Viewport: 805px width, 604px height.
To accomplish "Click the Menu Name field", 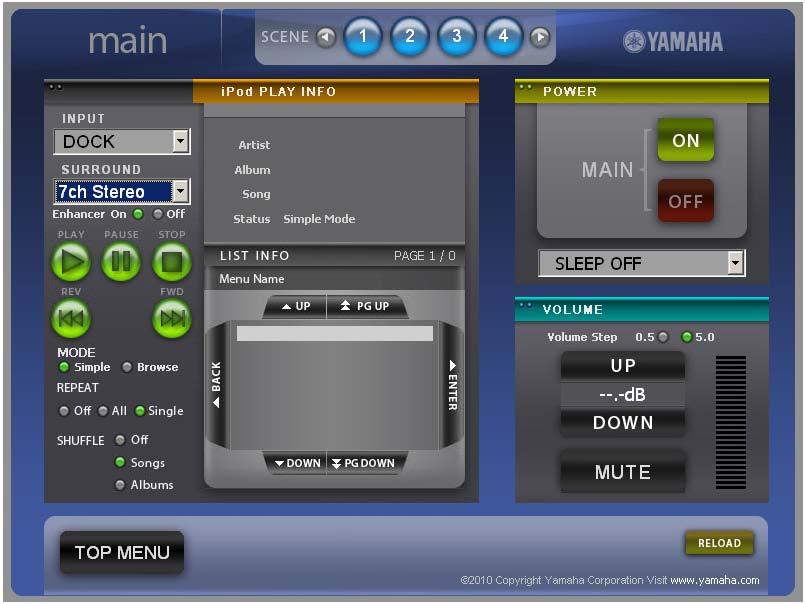I will [x=334, y=278].
